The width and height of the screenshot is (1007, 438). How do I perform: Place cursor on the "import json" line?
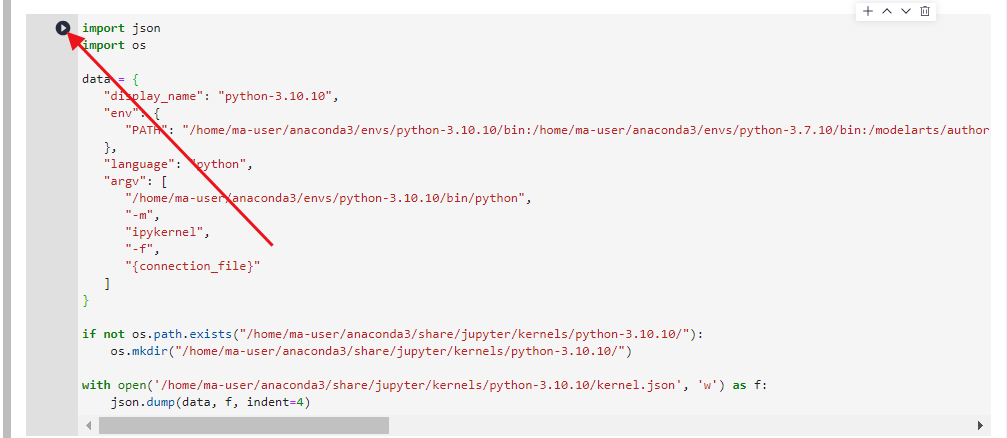120,28
